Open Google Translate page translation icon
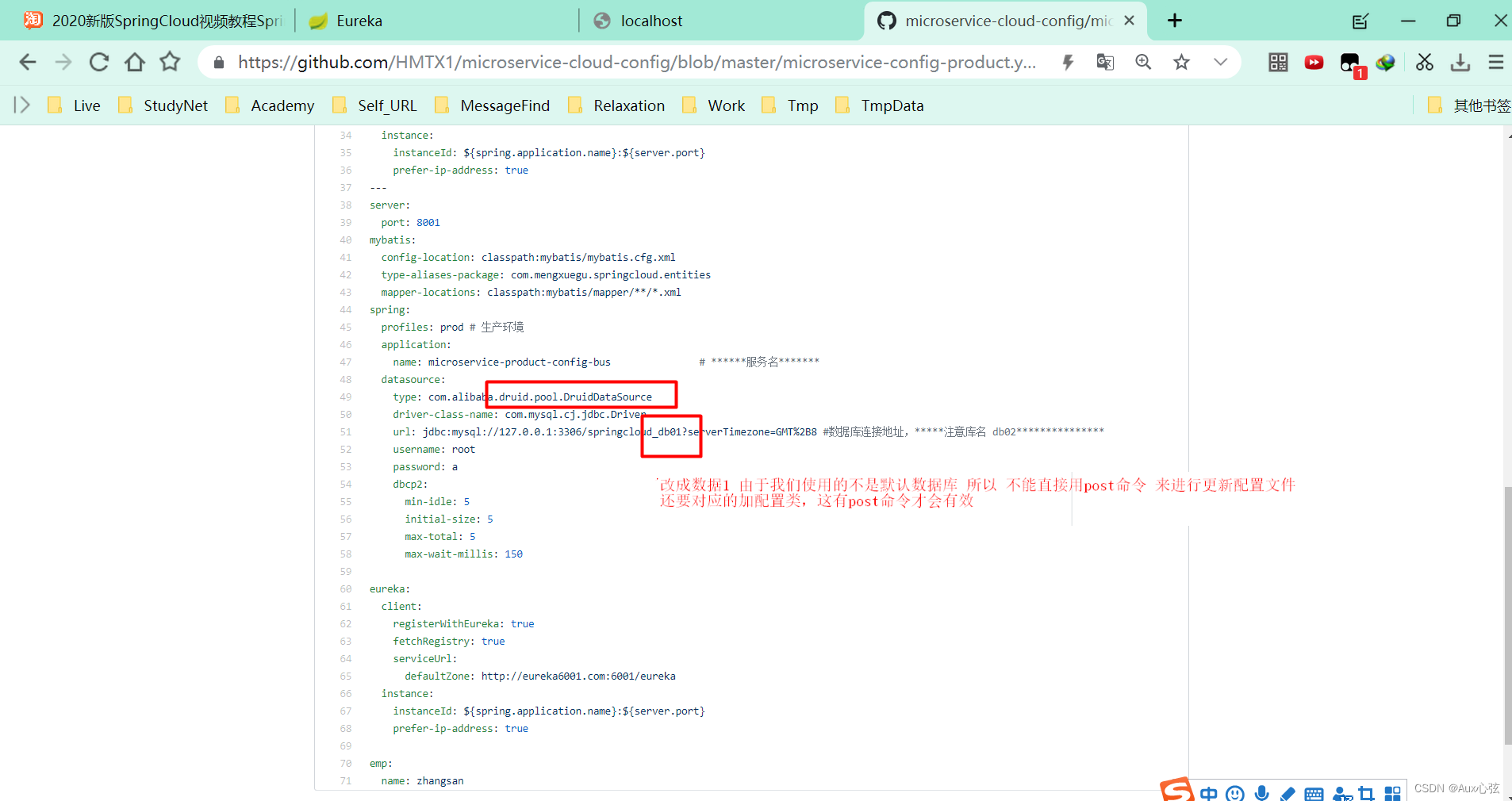This screenshot has height=801, width=1512. [x=1105, y=63]
